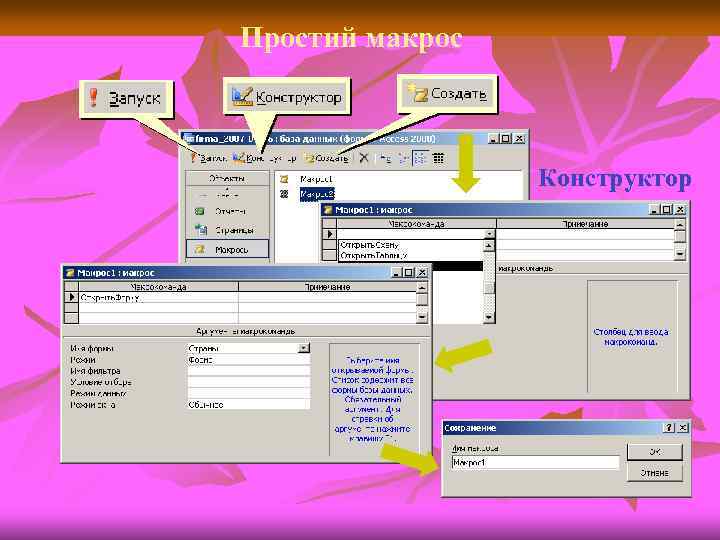Image resolution: width=720 pixels, height=540 pixels.
Task: Click grid scroll down arrow in back Макрос1 window
Action: [680, 253]
